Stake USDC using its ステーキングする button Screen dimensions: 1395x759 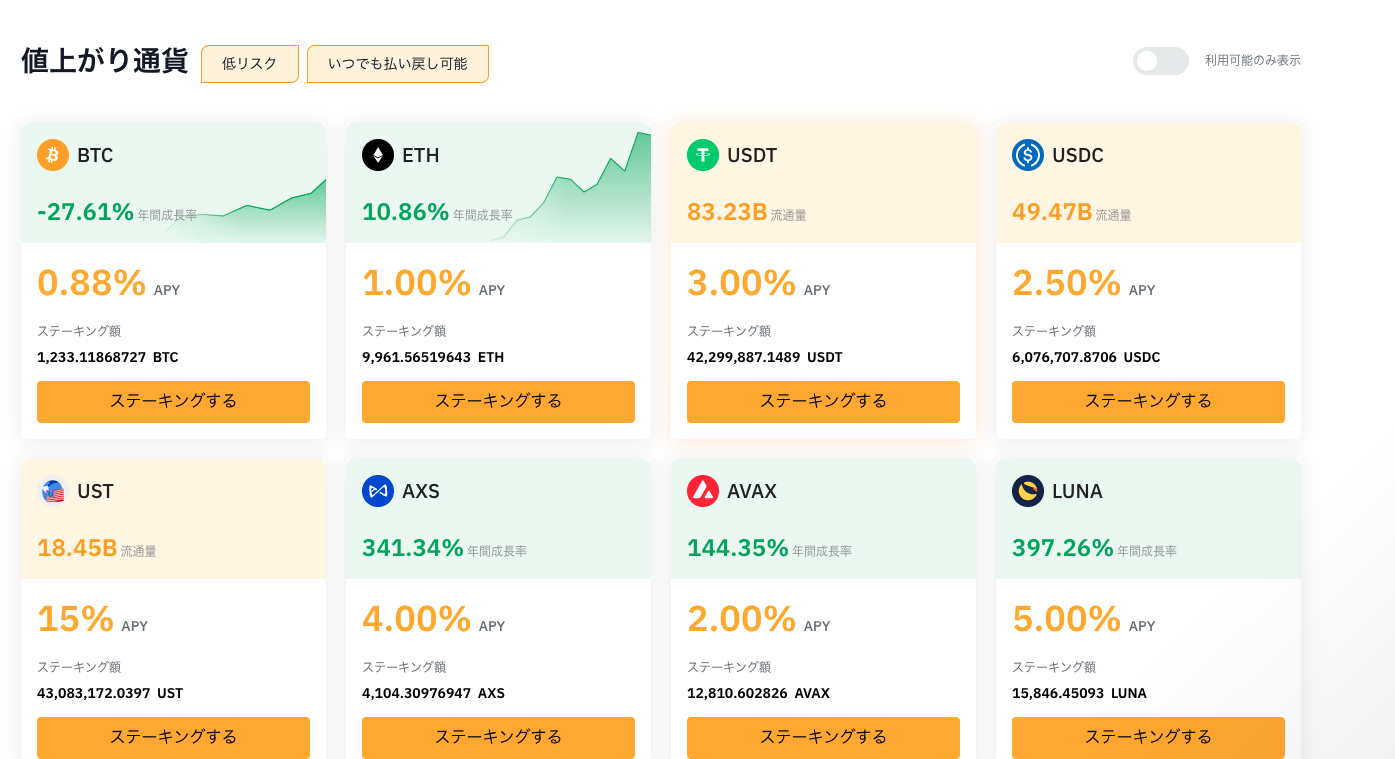[x=1148, y=402]
